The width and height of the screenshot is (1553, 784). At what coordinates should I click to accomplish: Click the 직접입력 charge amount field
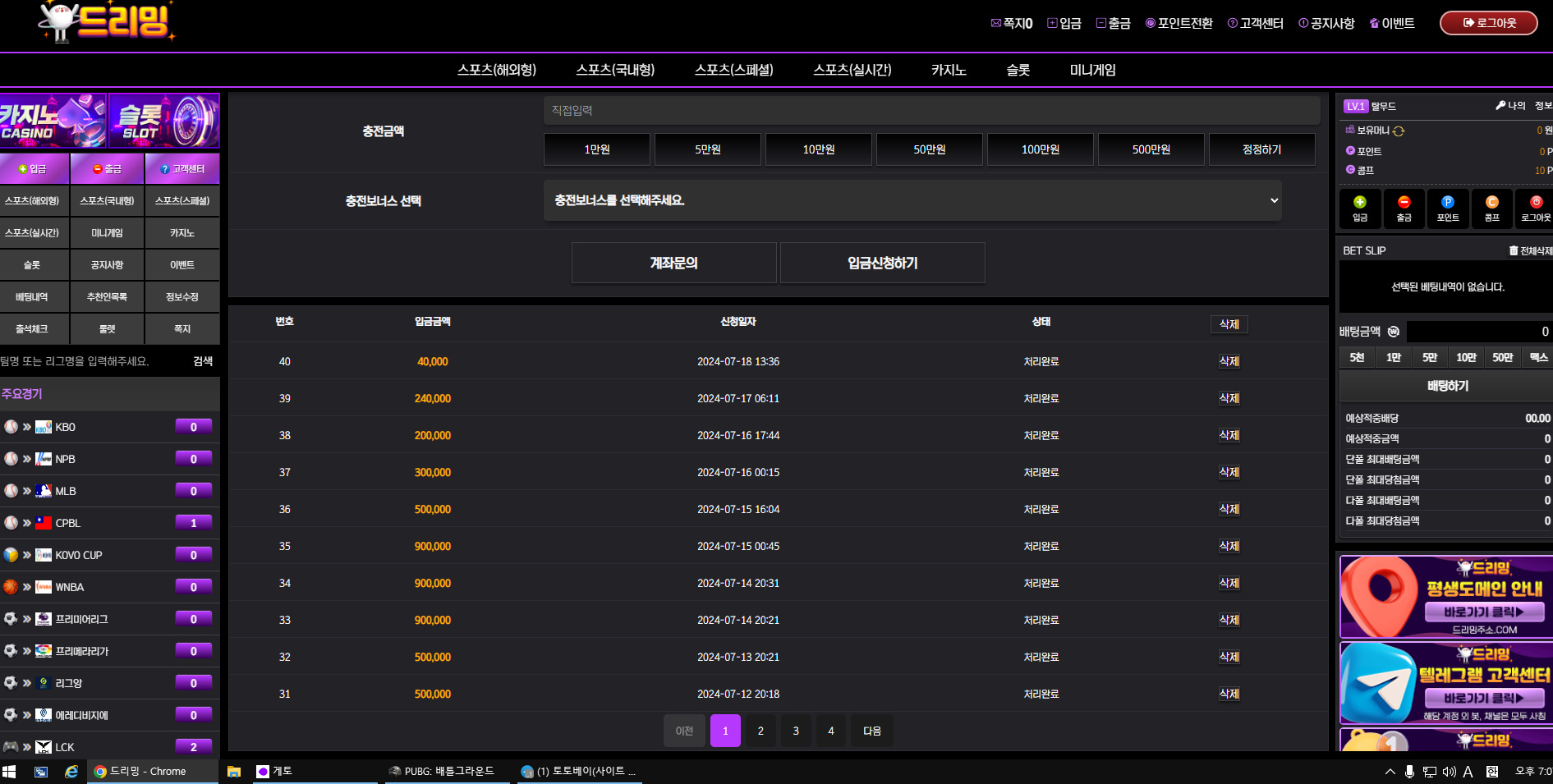pyautogui.click(x=931, y=110)
